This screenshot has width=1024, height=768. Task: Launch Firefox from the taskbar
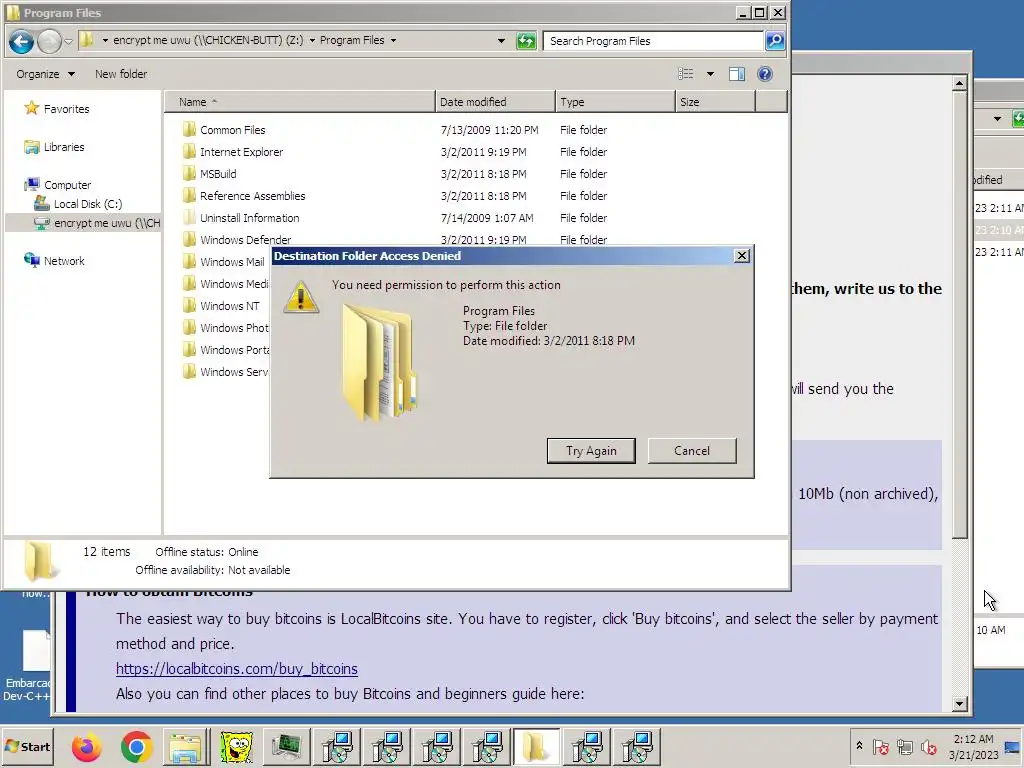click(x=86, y=747)
